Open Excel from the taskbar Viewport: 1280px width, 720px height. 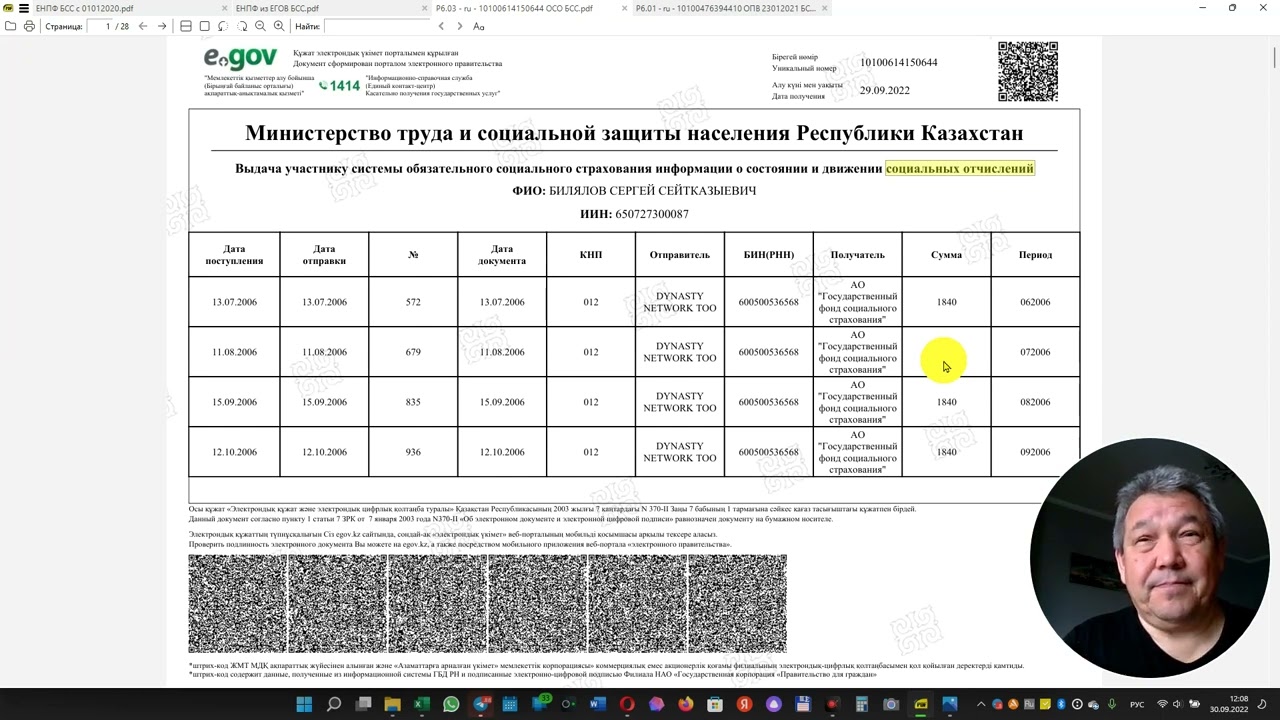[x=422, y=705]
